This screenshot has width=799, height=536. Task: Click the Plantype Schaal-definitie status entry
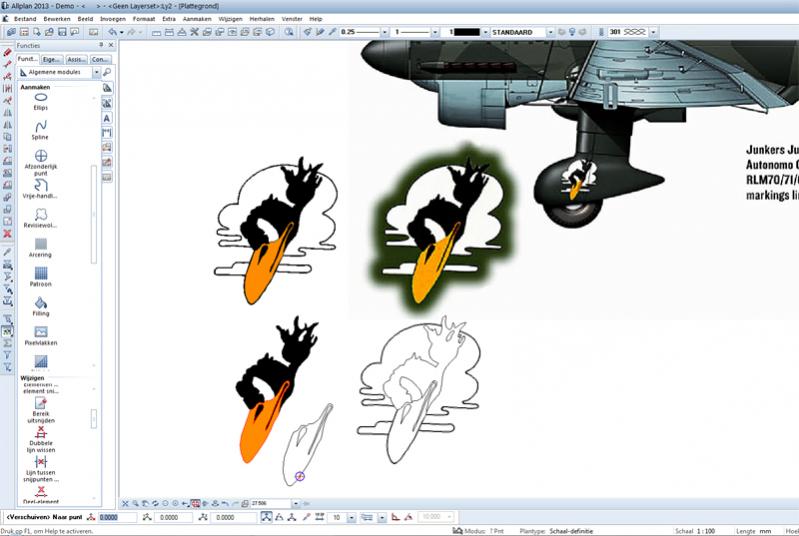(556, 531)
